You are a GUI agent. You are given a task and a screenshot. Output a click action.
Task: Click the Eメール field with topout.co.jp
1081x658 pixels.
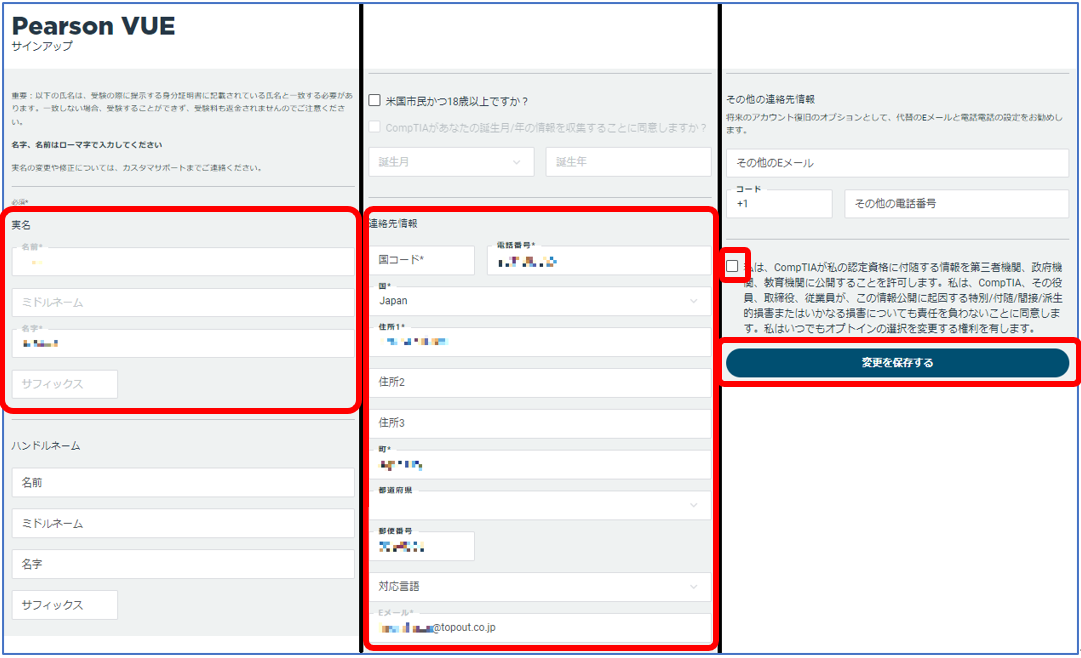tap(540, 628)
